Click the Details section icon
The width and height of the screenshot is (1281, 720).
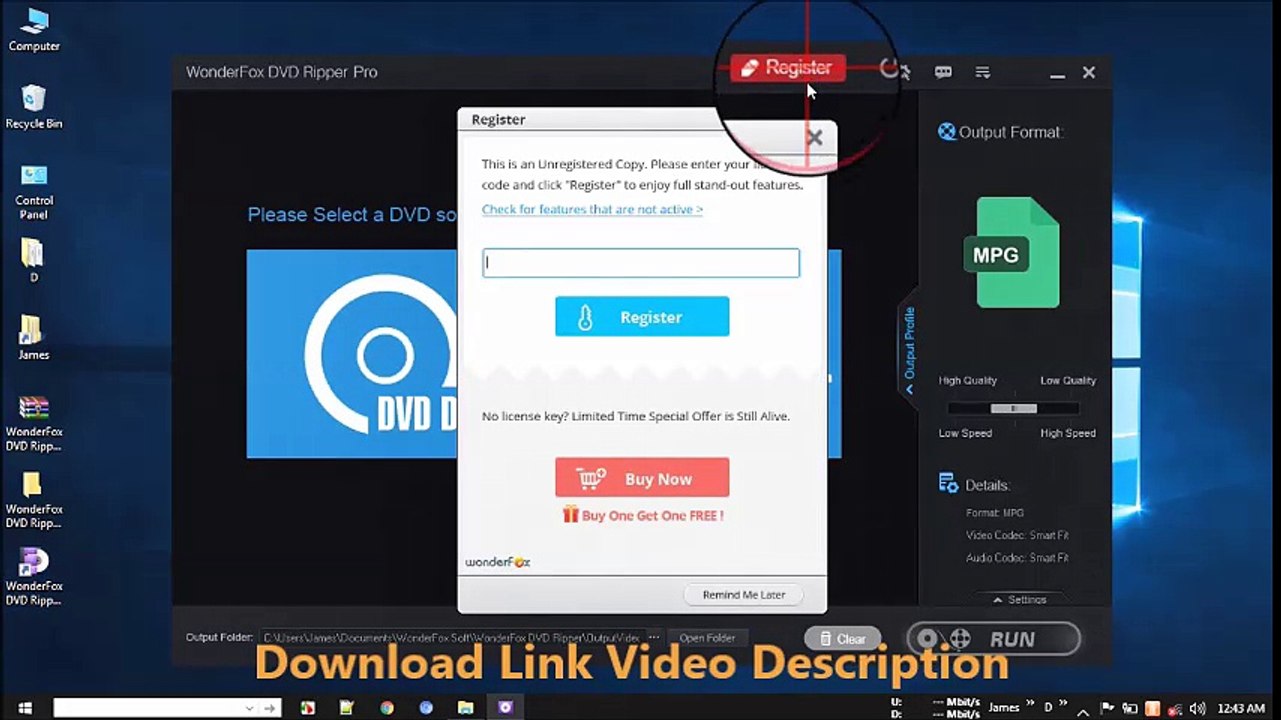(x=948, y=484)
